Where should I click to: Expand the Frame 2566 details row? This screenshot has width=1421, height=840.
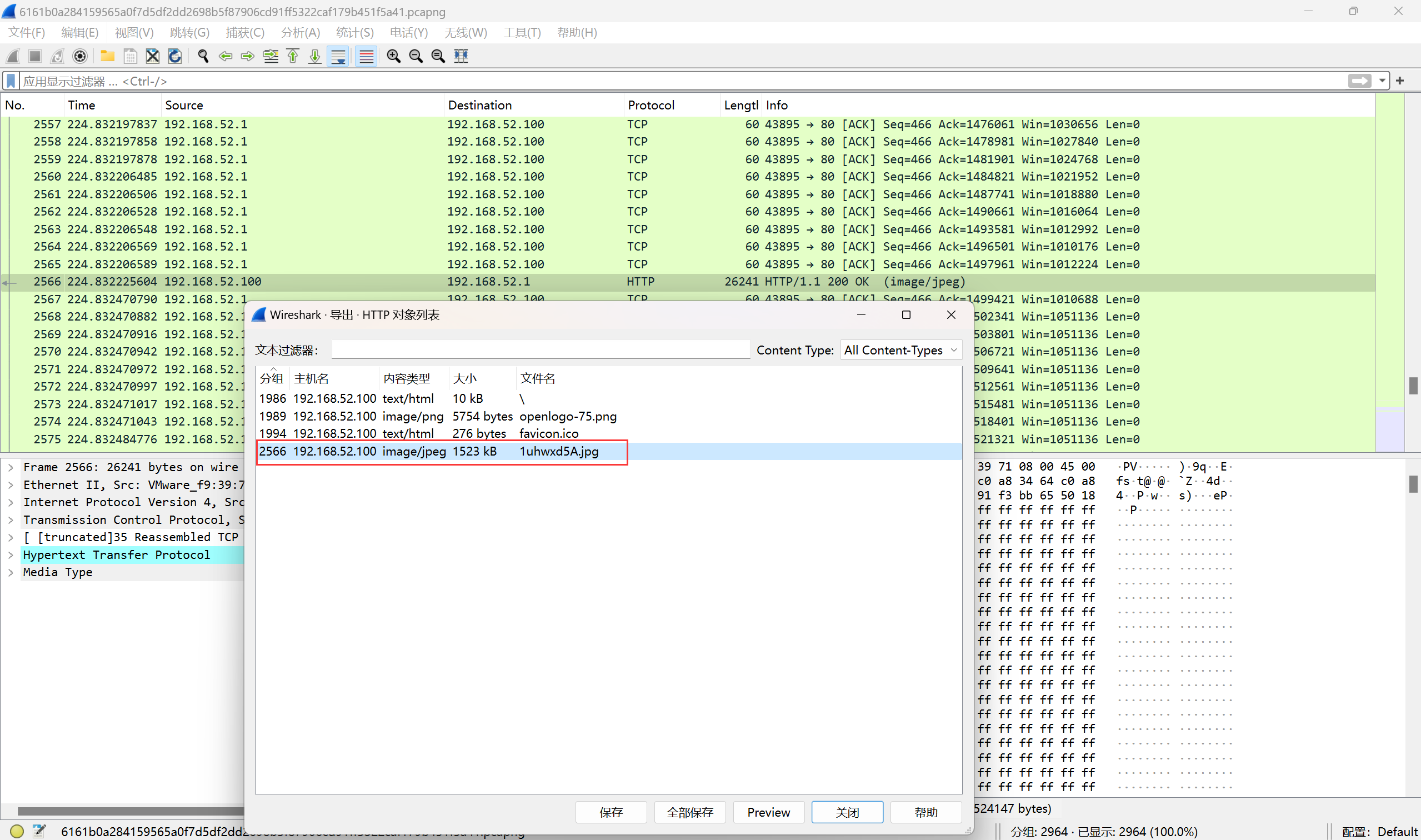11,467
